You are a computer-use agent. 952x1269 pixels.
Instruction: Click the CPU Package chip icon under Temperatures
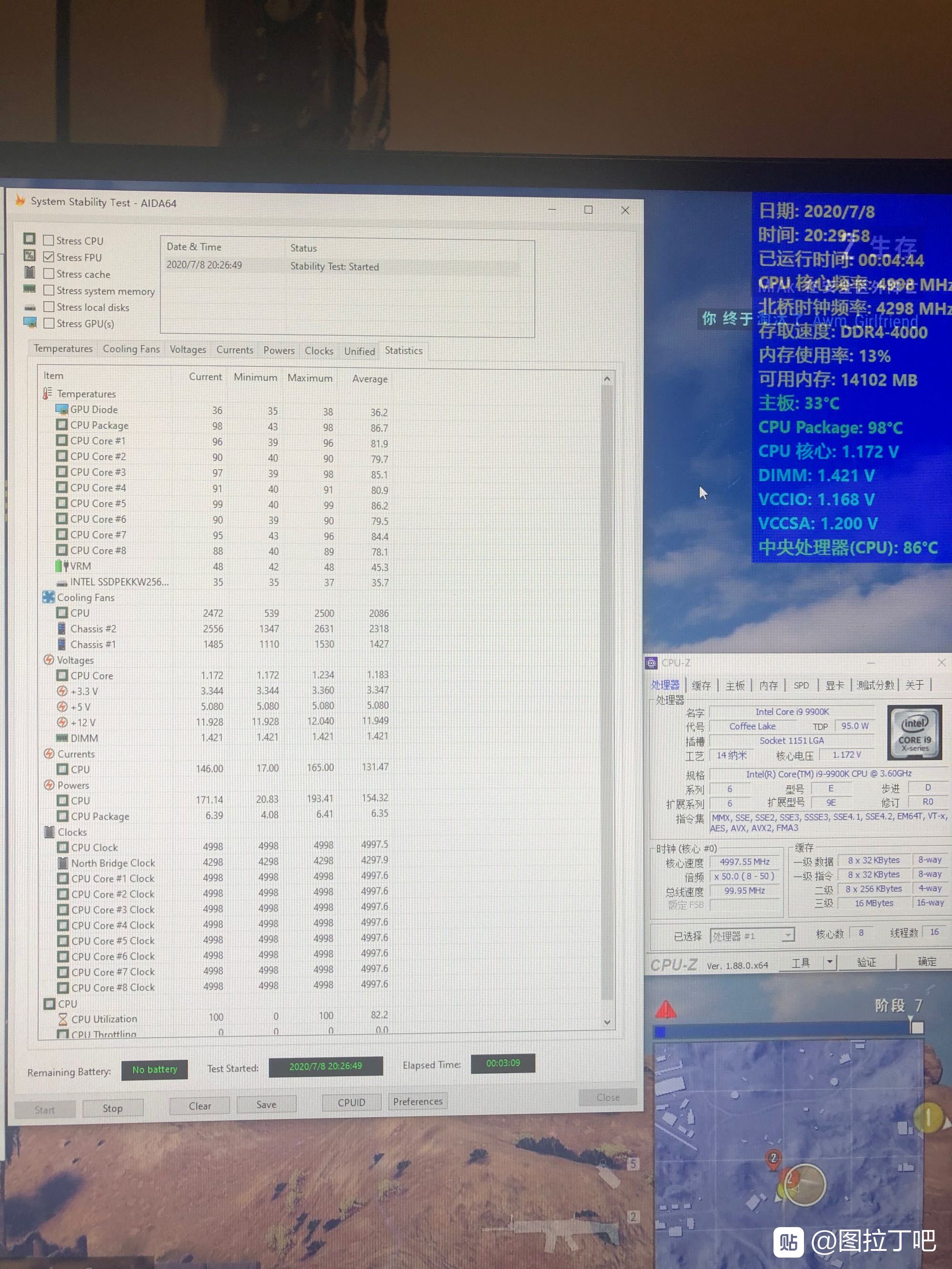coord(61,425)
